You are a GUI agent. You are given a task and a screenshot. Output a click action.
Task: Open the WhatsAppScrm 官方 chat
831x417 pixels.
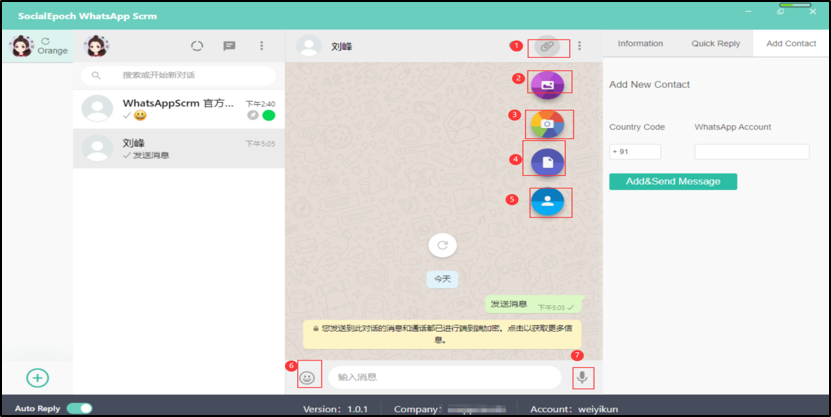click(x=179, y=109)
